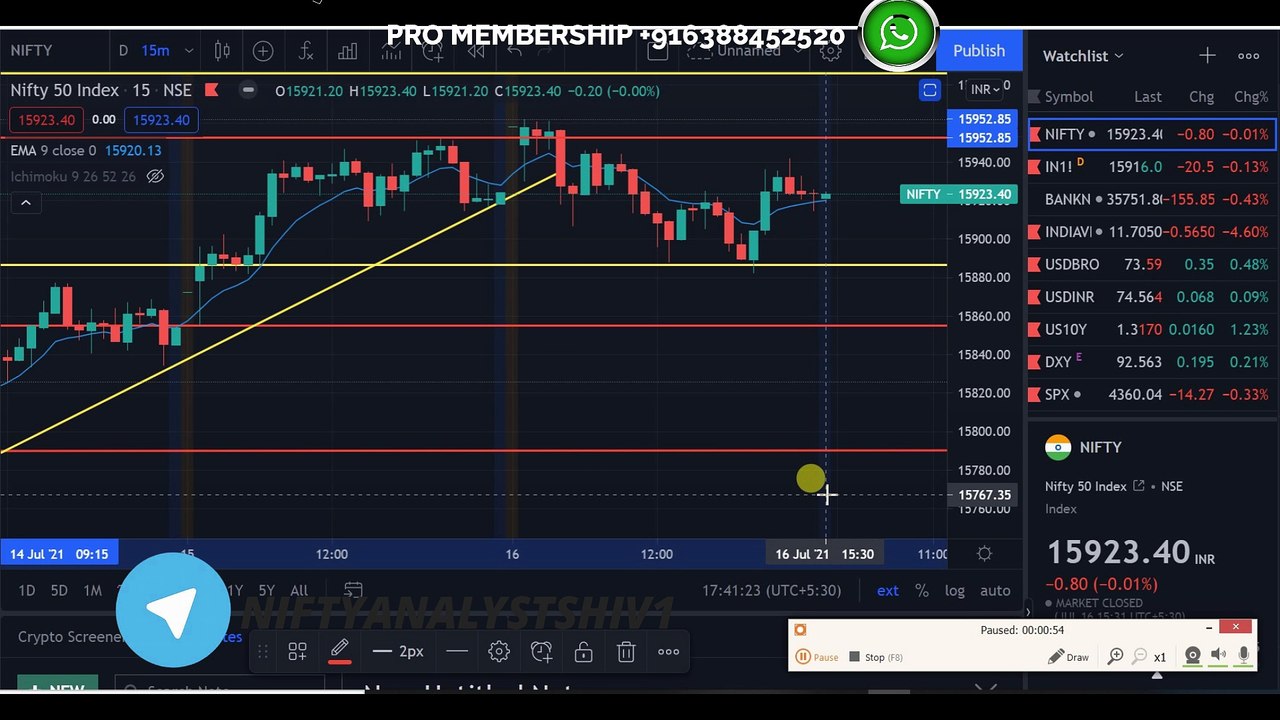The image size is (1280, 720).
Task: Select SPX row in watchlist
Action: (1152, 394)
